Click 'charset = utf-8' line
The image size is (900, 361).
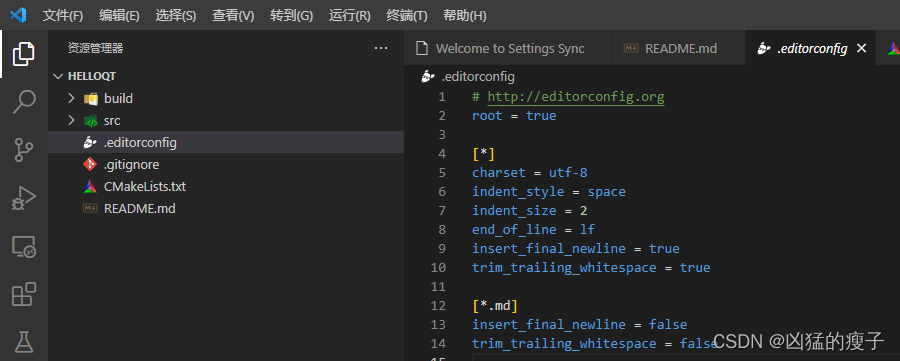pos(530,173)
